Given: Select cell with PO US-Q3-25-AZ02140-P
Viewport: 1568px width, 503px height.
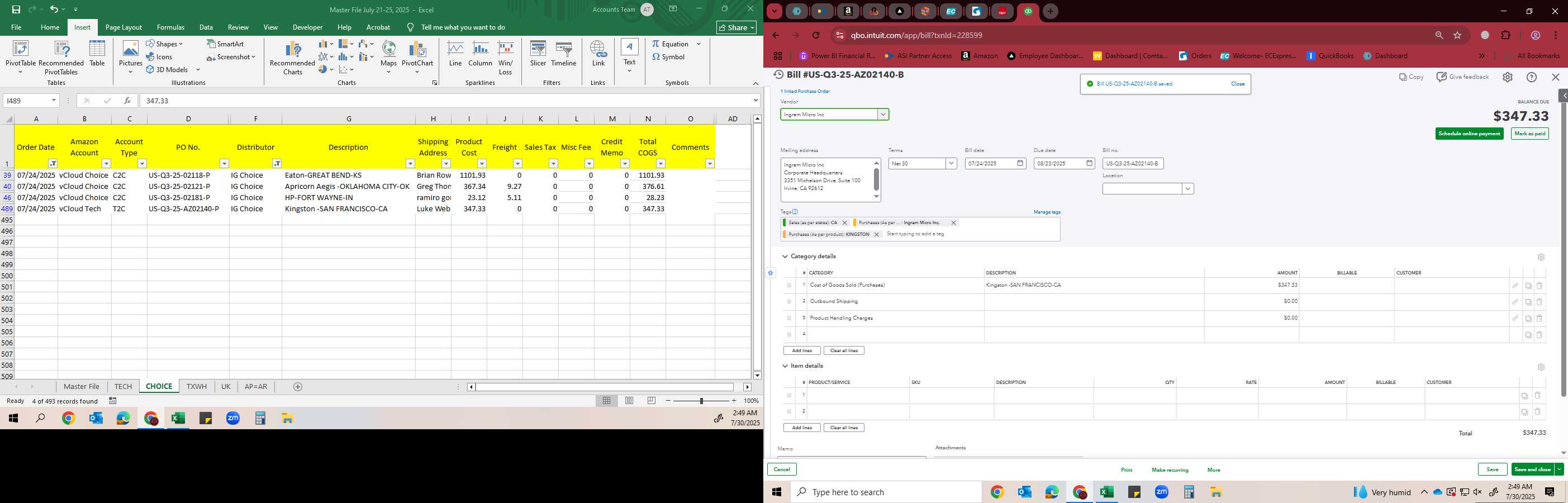Looking at the screenshot, I should (188, 209).
